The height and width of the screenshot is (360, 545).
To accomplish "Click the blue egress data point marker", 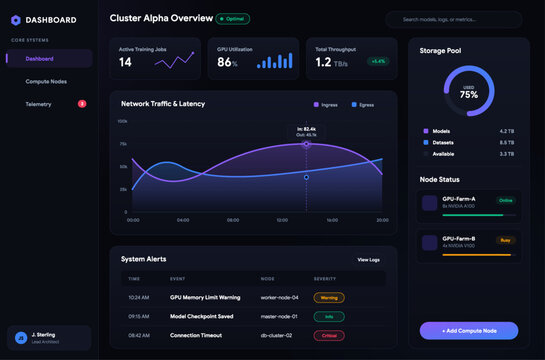I will (306, 177).
